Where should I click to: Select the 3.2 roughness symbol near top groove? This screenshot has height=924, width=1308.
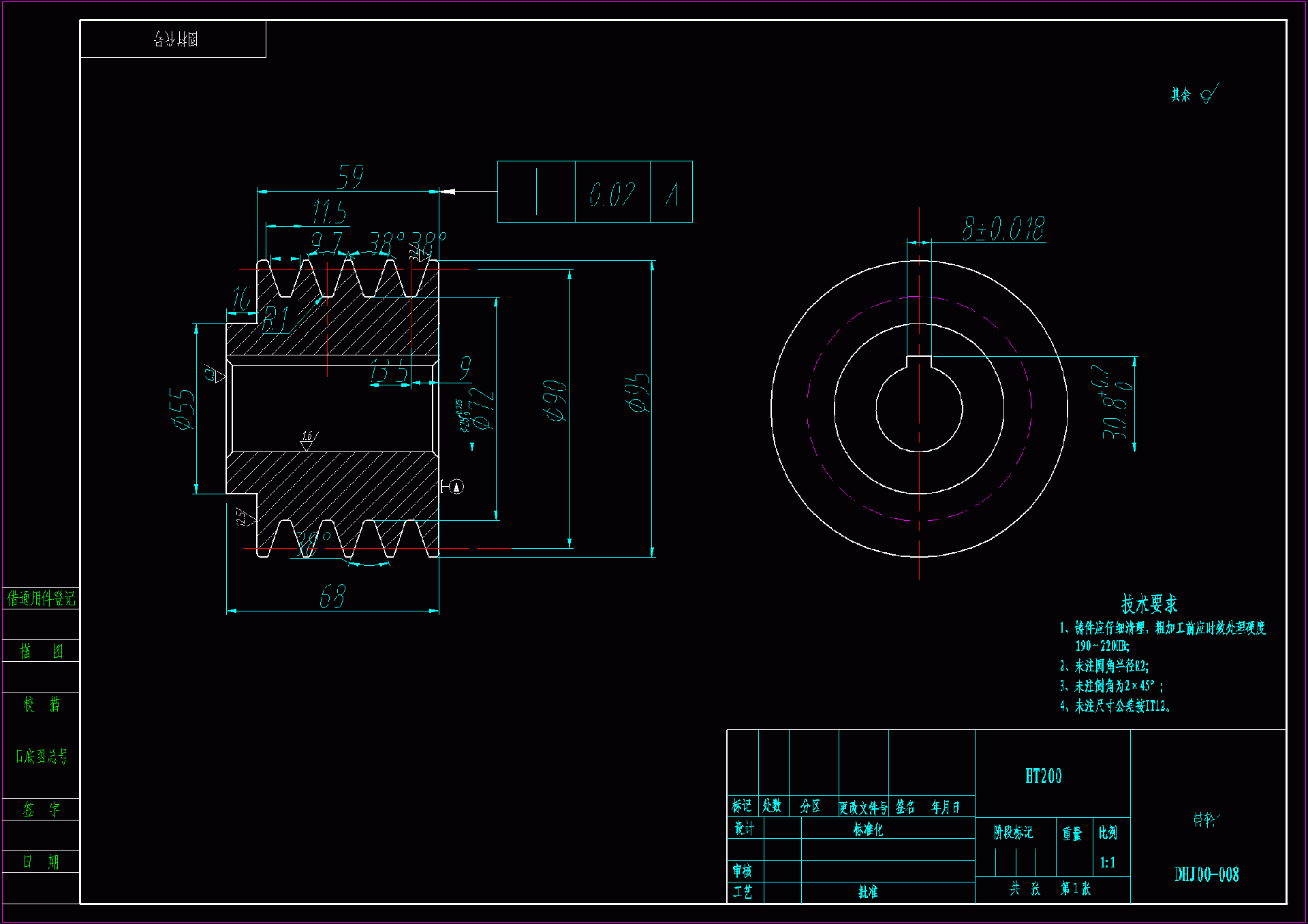419,254
